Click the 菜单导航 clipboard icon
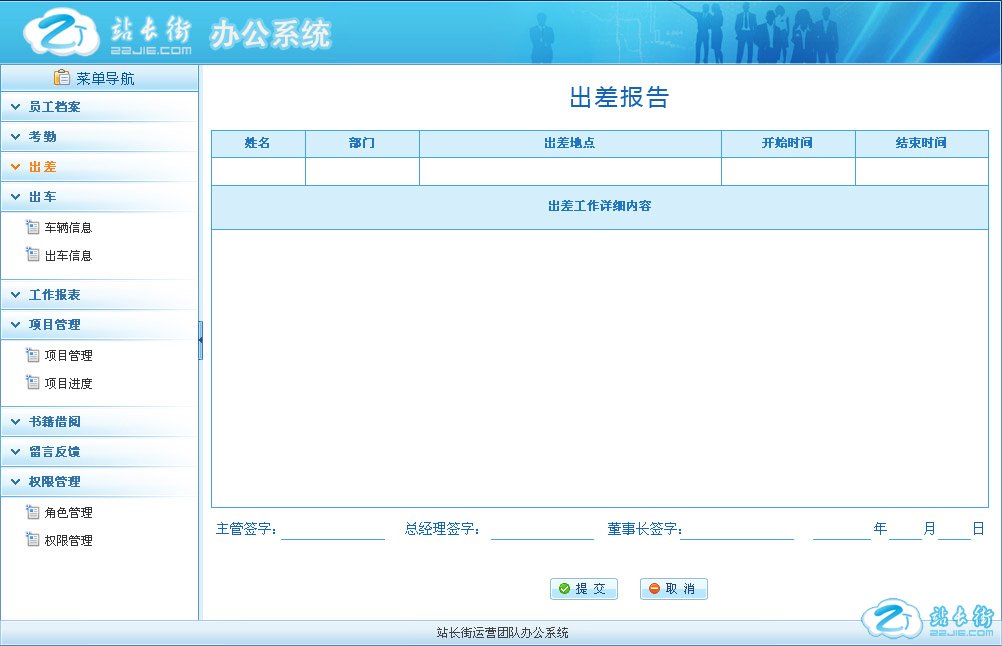 click(x=62, y=78)
